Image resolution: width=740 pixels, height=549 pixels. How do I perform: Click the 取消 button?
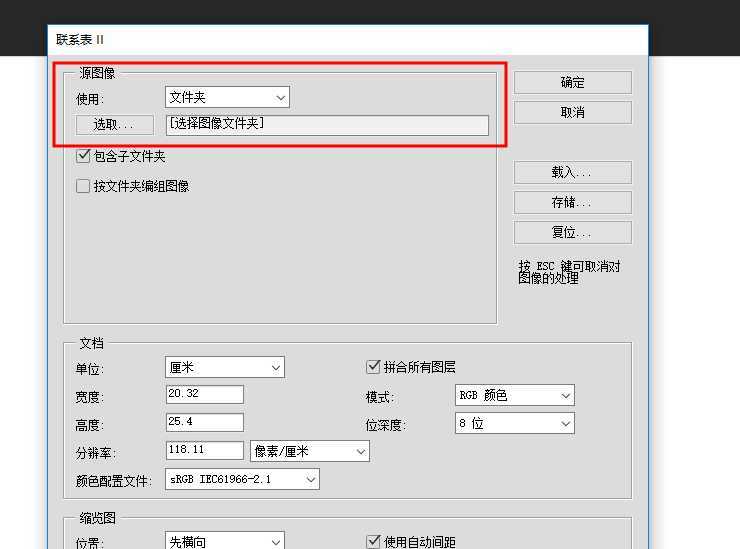(572, 112)
